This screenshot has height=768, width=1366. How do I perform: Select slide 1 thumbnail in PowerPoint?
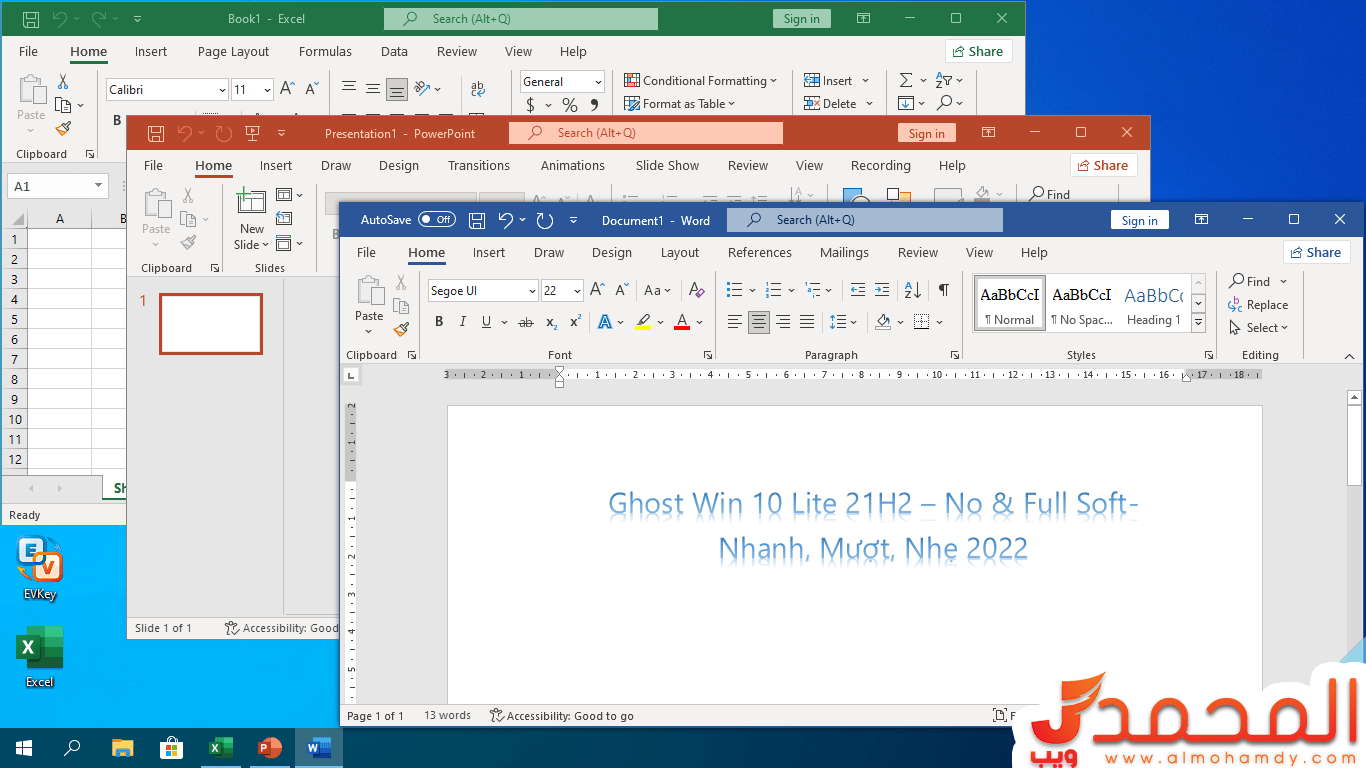(x=211, y=324)
